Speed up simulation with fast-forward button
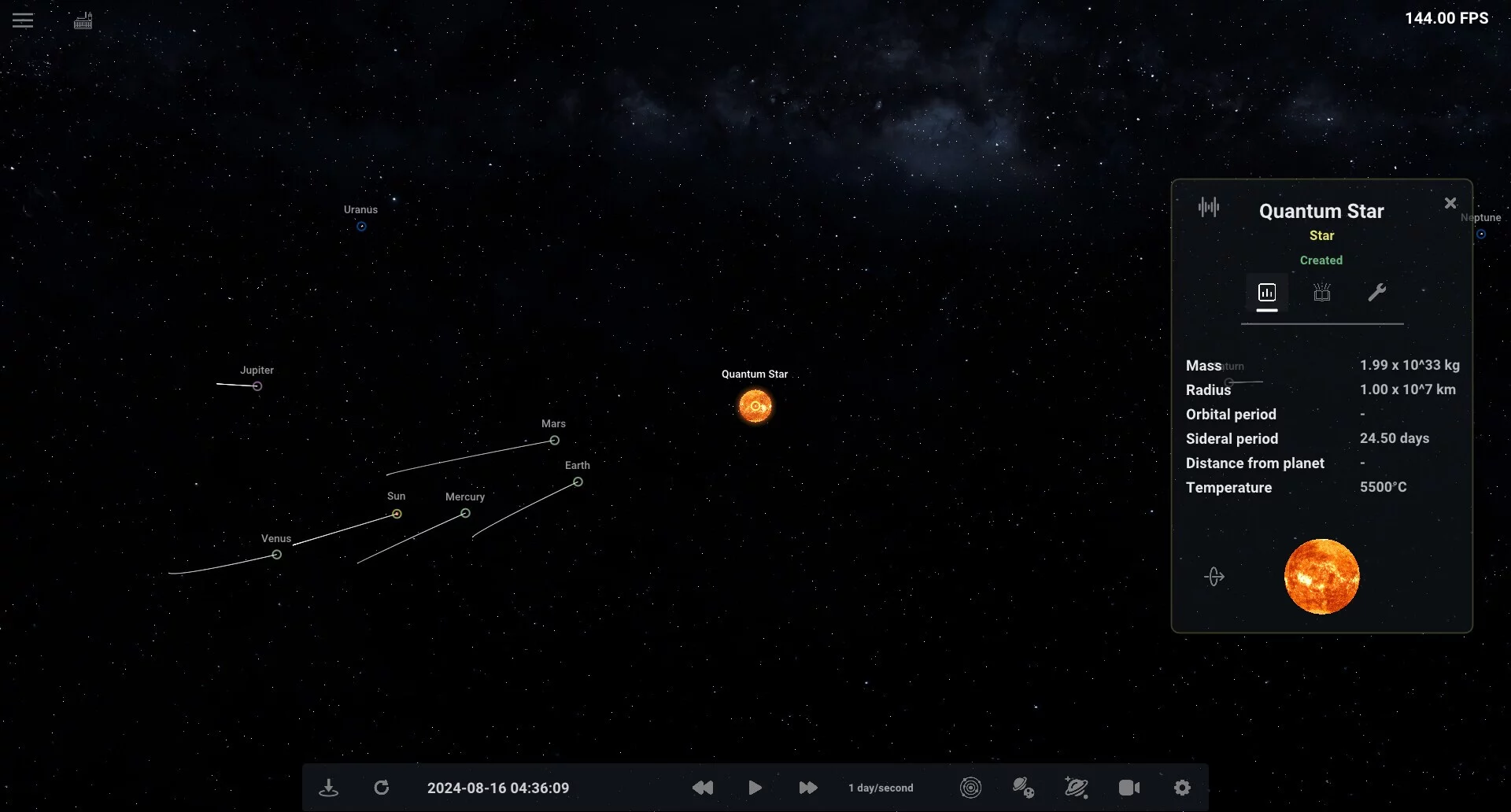1511x812 pixels. tap(808, 788)
